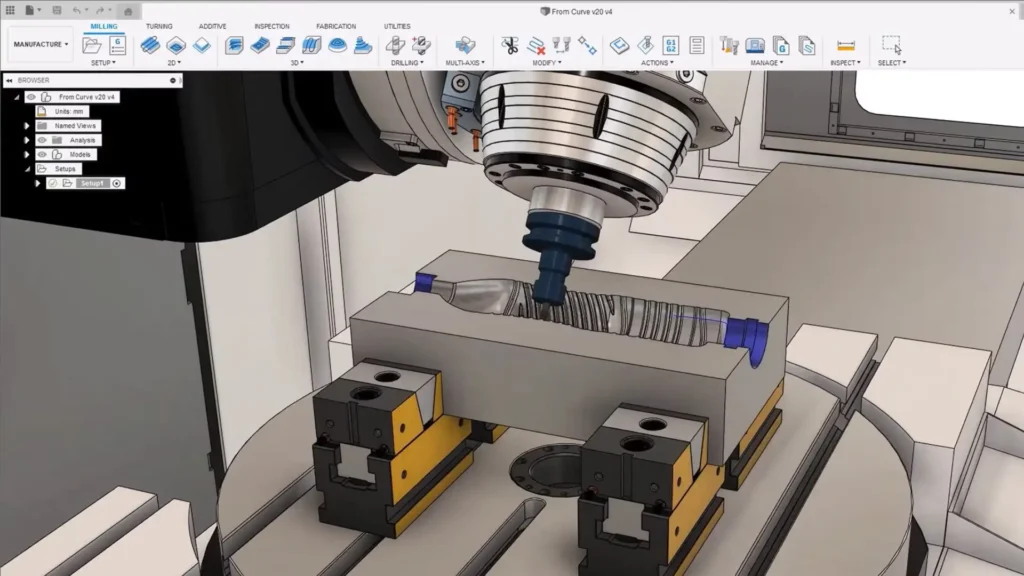Expand the Named Views folder
Screen dimensions: 1024x576
pyautogui.click(x=27, y=126)
